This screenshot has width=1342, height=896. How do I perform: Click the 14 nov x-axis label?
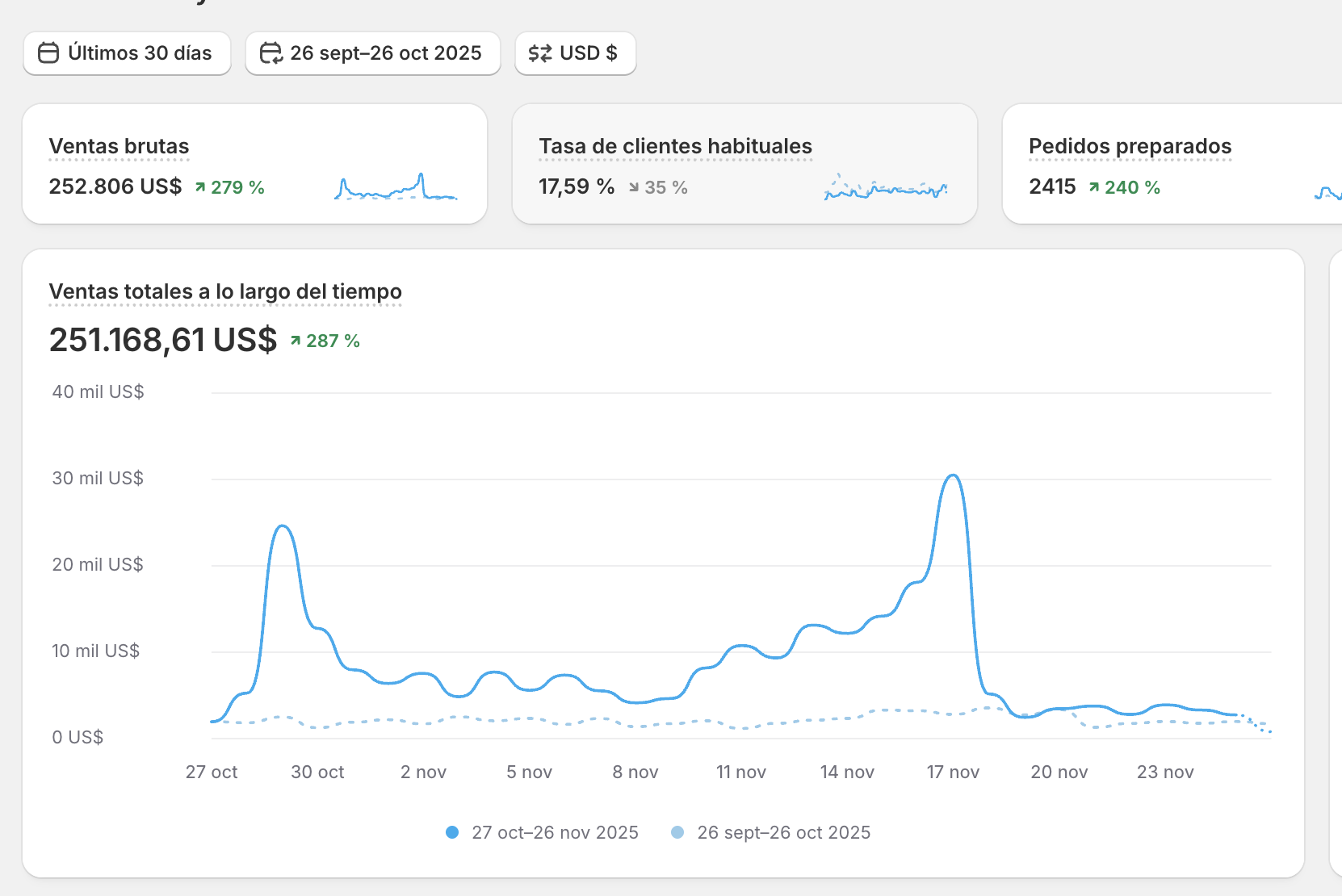point(847,772)
